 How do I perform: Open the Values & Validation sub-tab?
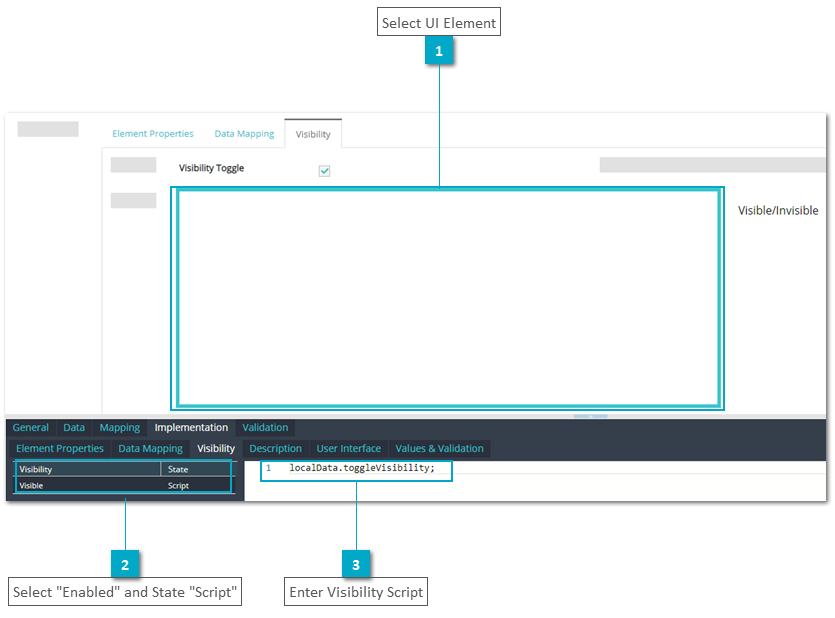coord(439,449)
